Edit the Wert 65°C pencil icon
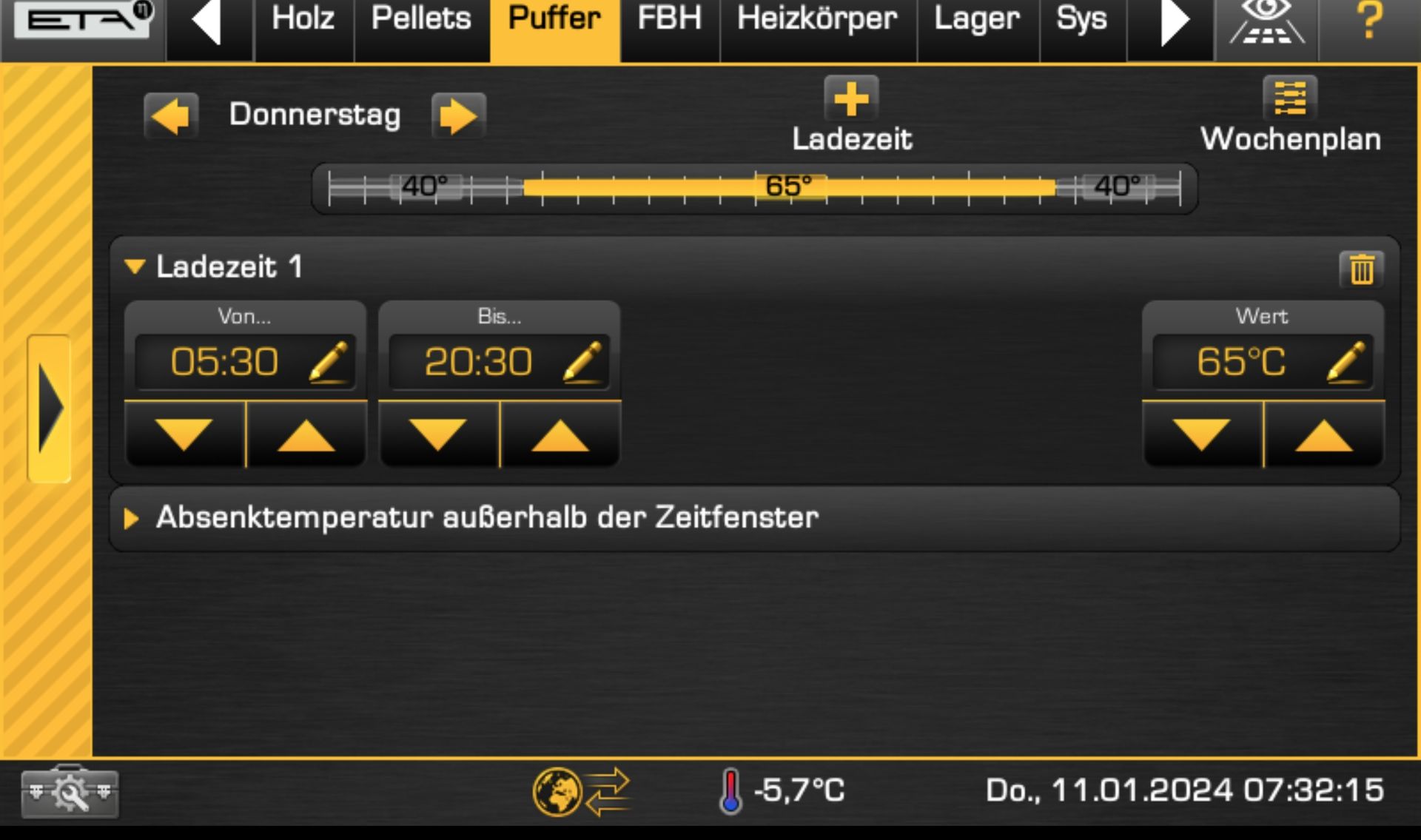 pyautogui.click(x=1346, y=362)
